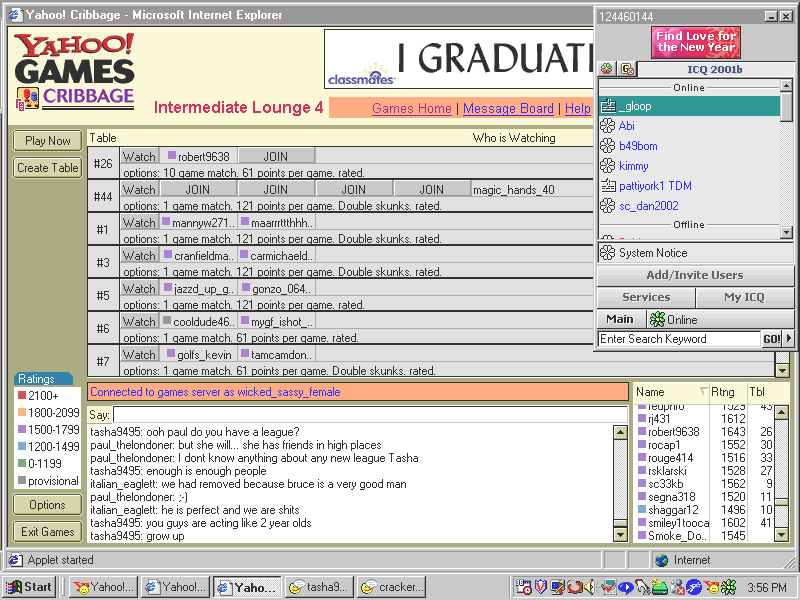Open the Games Home link
This screenshot has height=600, width=800.
click(412, 108)
